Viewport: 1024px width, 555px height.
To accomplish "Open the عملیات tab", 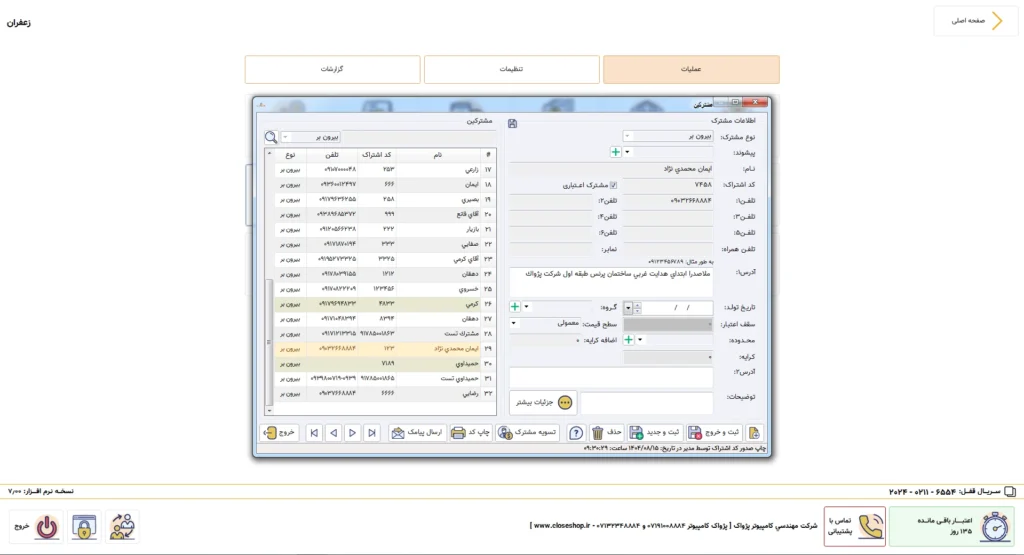I will 691,69.
